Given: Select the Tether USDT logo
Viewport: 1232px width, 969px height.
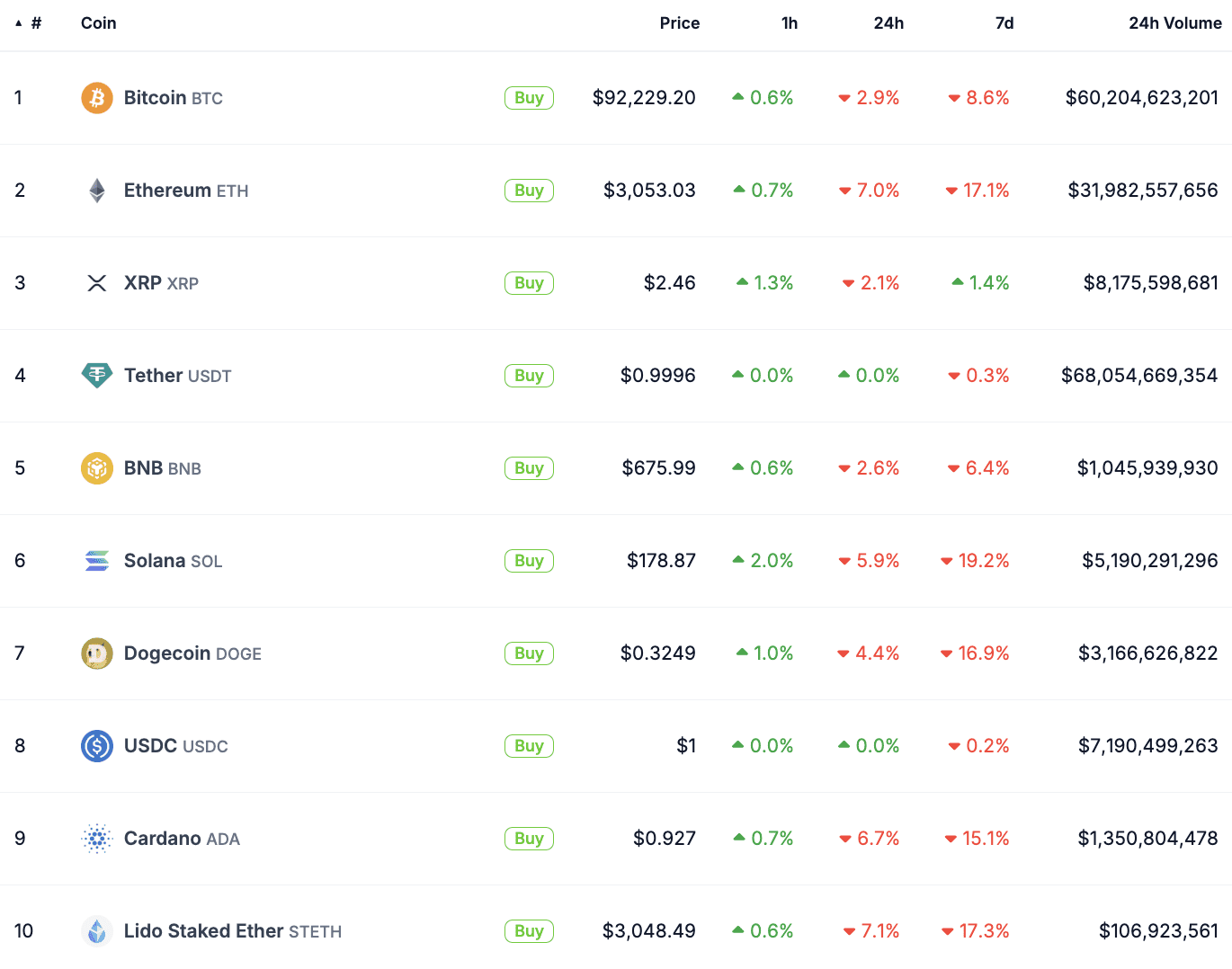Looking at the screenshot, I should [96, 375].
